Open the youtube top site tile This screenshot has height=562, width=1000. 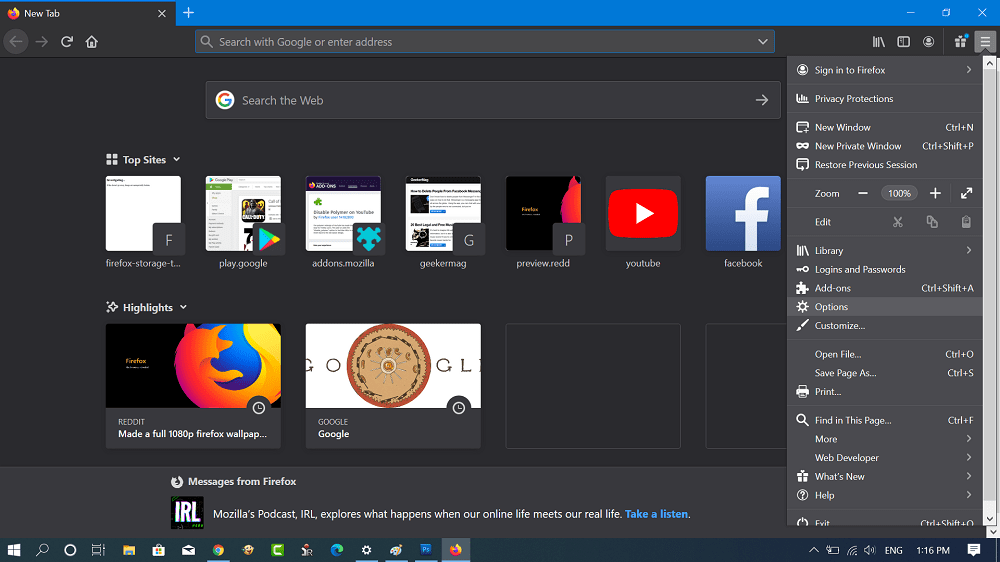click(643, 214)
